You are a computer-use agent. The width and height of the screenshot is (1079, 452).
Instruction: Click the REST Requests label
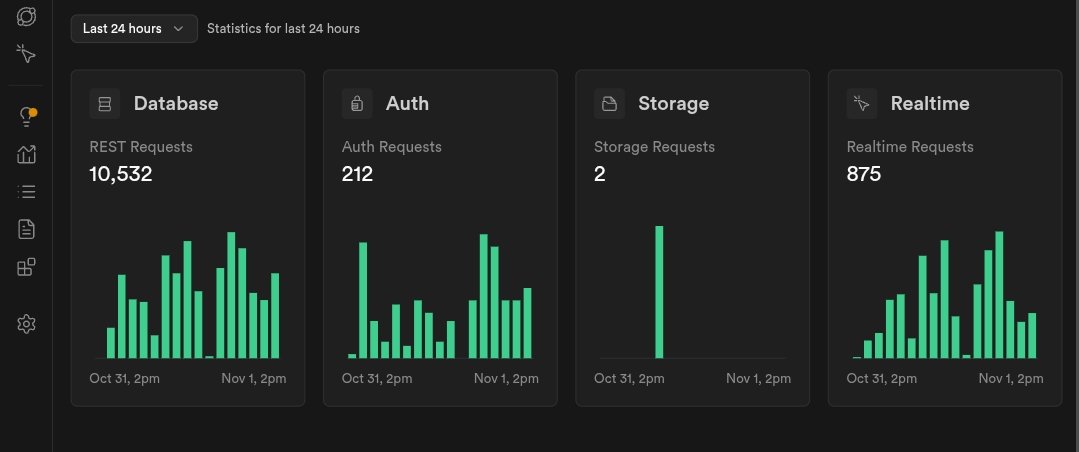[141, 147]
